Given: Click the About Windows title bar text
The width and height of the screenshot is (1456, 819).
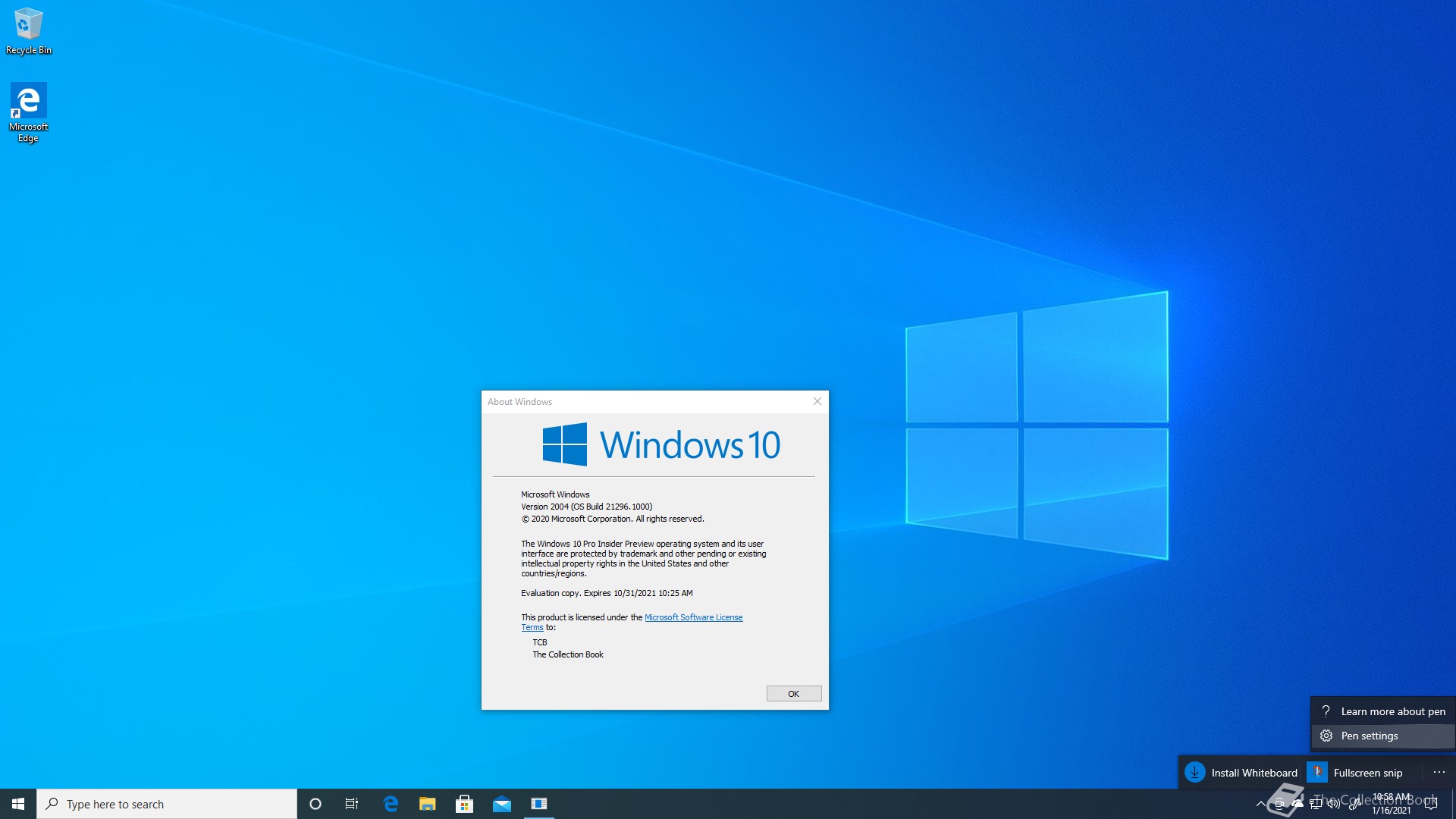Looking at the screenshot, I should 519,402.
